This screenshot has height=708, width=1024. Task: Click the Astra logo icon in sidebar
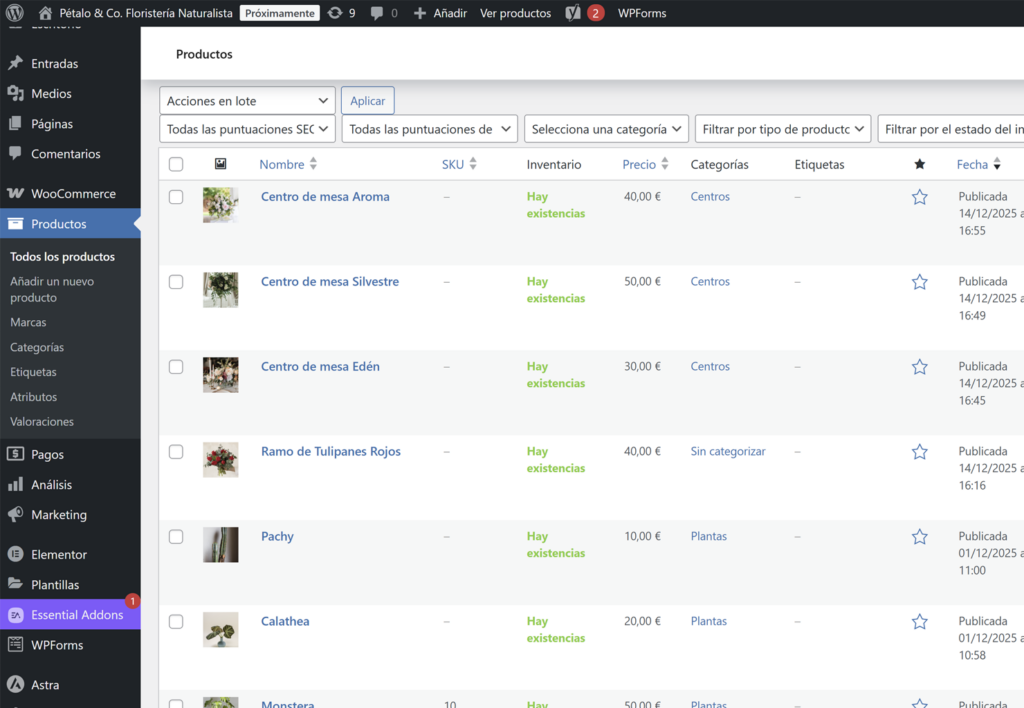pos(16,684)
